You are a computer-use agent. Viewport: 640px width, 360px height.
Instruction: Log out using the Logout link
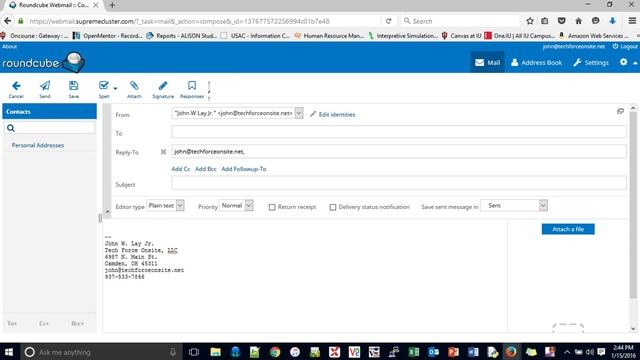click(x=625, y=47)
